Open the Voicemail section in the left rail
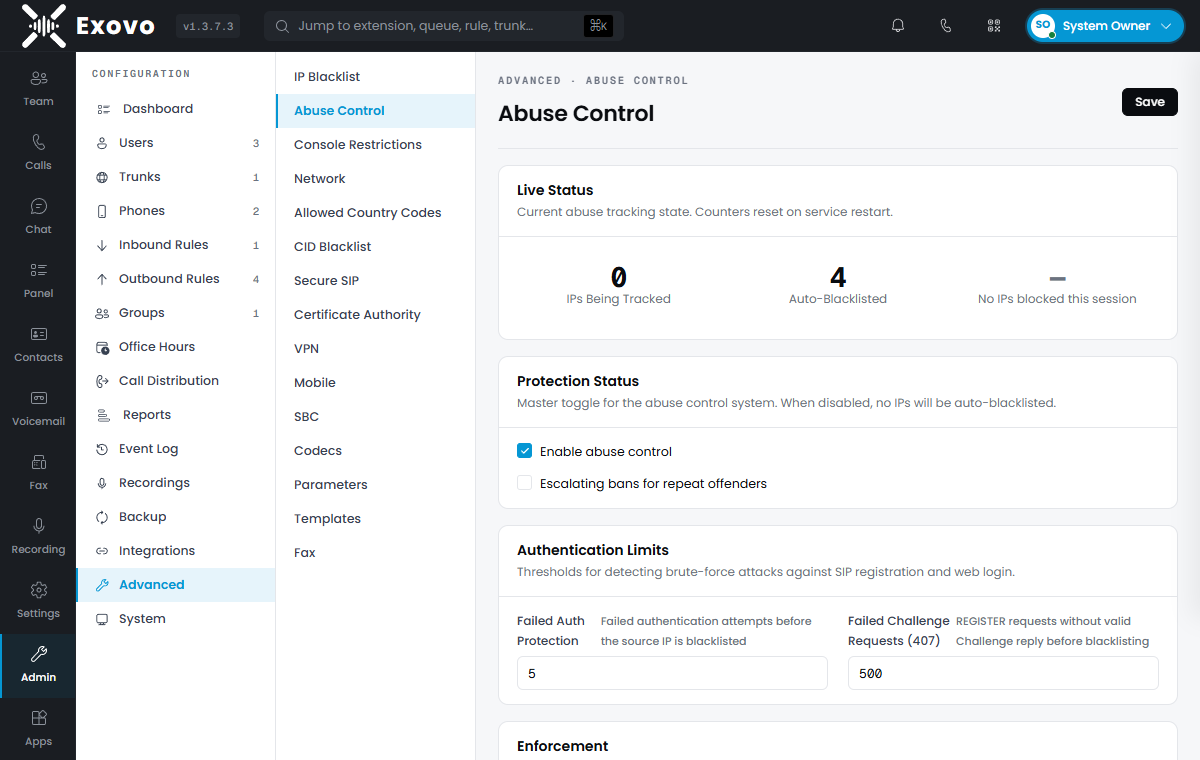 pyautogui.click(x=38, y=408)
